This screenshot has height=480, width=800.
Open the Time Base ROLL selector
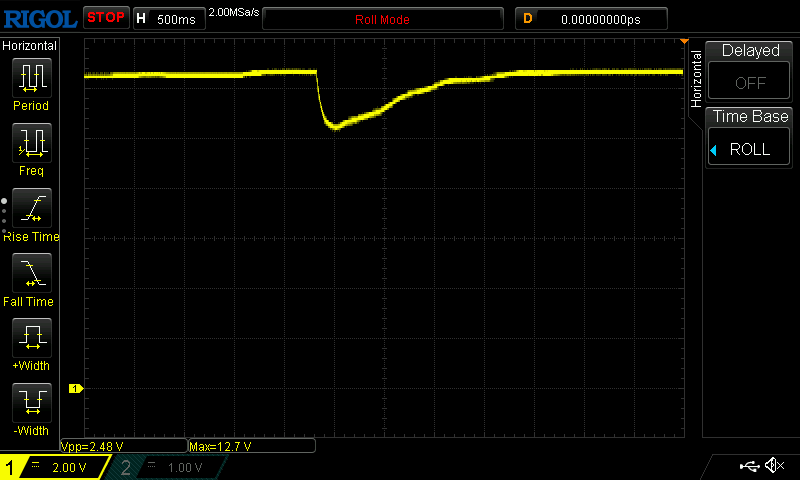coord(749,147)
